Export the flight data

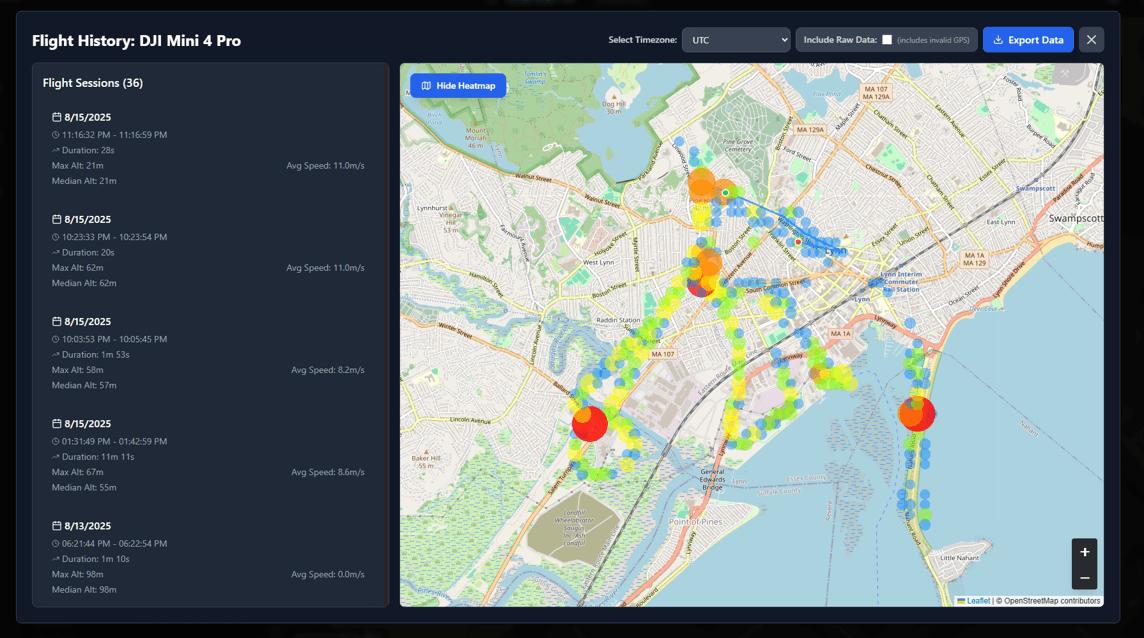1028,40
